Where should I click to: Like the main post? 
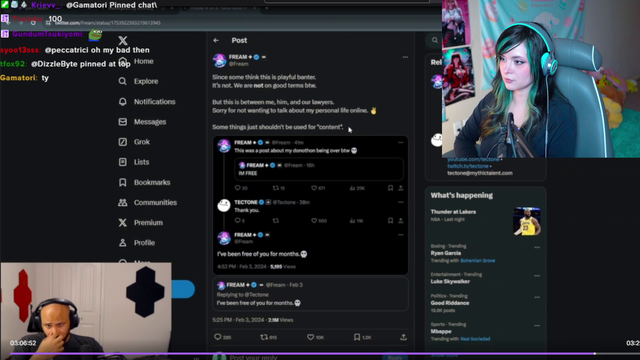(311, 337)
